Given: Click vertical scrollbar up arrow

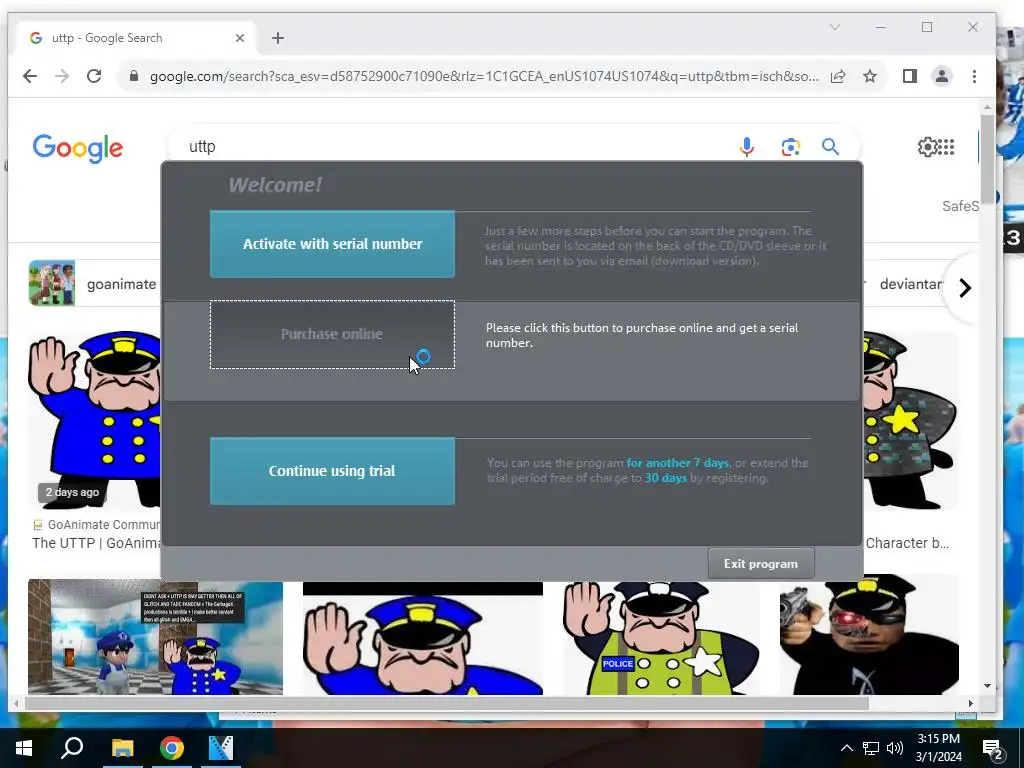Looking at the screenshot, I should click(x=987, y=107).
